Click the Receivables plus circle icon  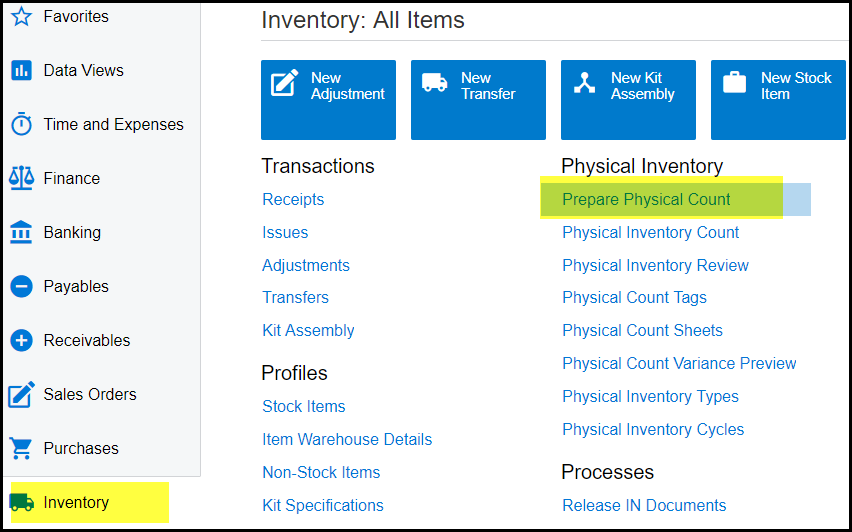click(21, 341)
